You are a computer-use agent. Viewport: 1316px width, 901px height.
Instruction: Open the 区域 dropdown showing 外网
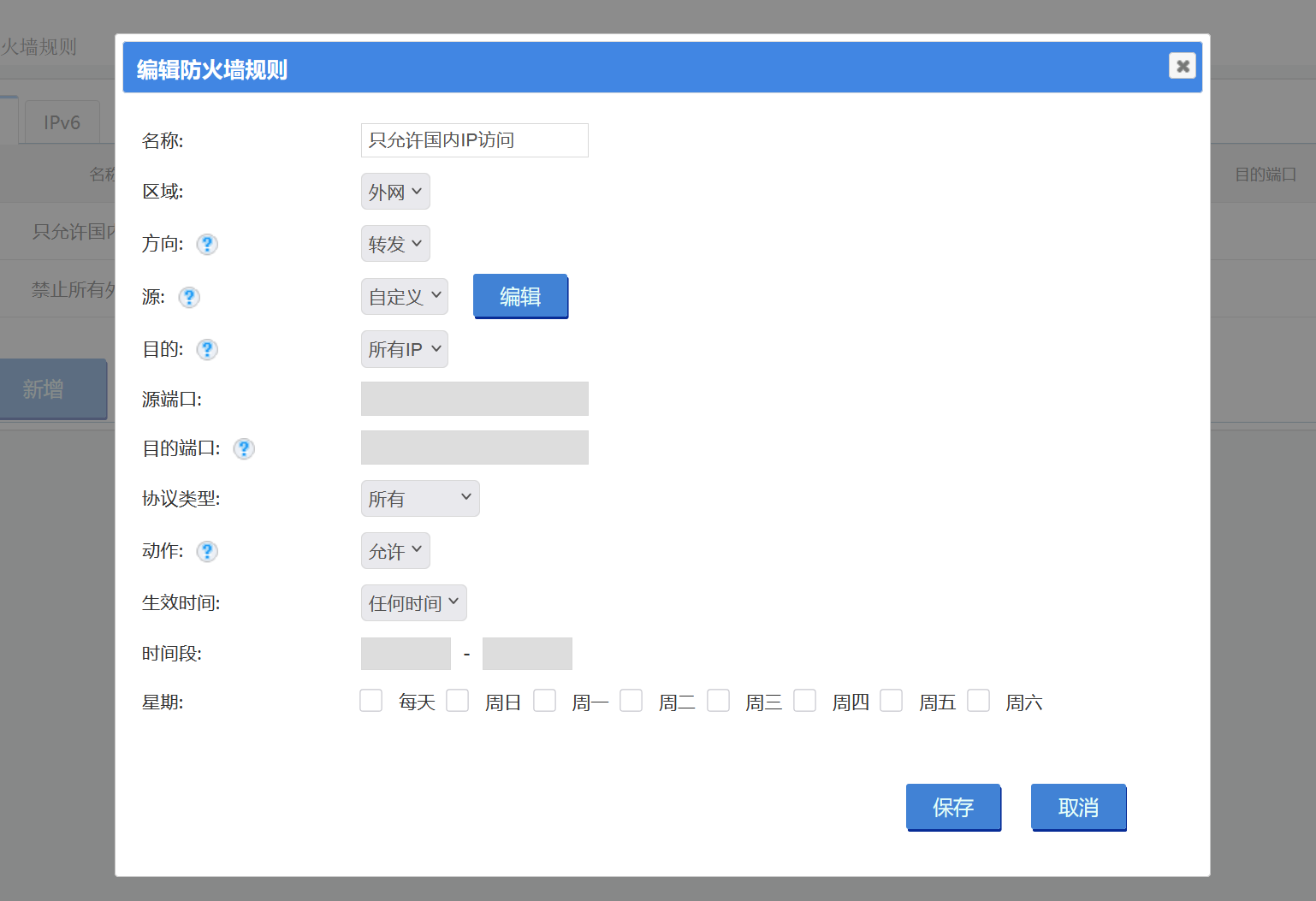click(395, 192)
